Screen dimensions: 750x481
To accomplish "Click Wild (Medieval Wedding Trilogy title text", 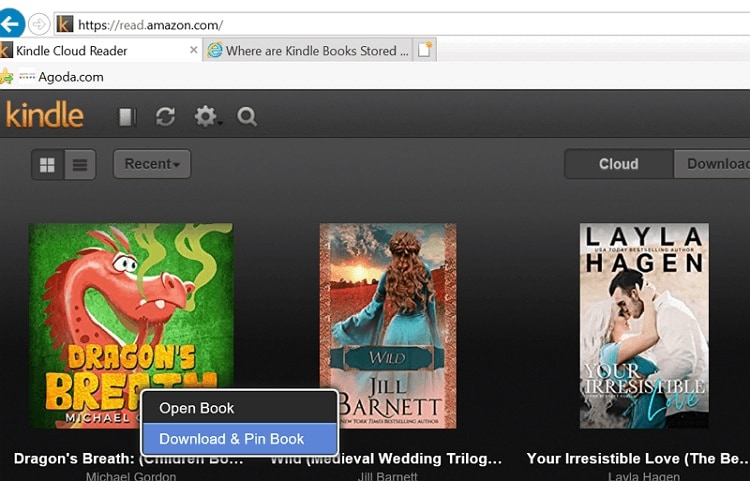I will 386,459.
